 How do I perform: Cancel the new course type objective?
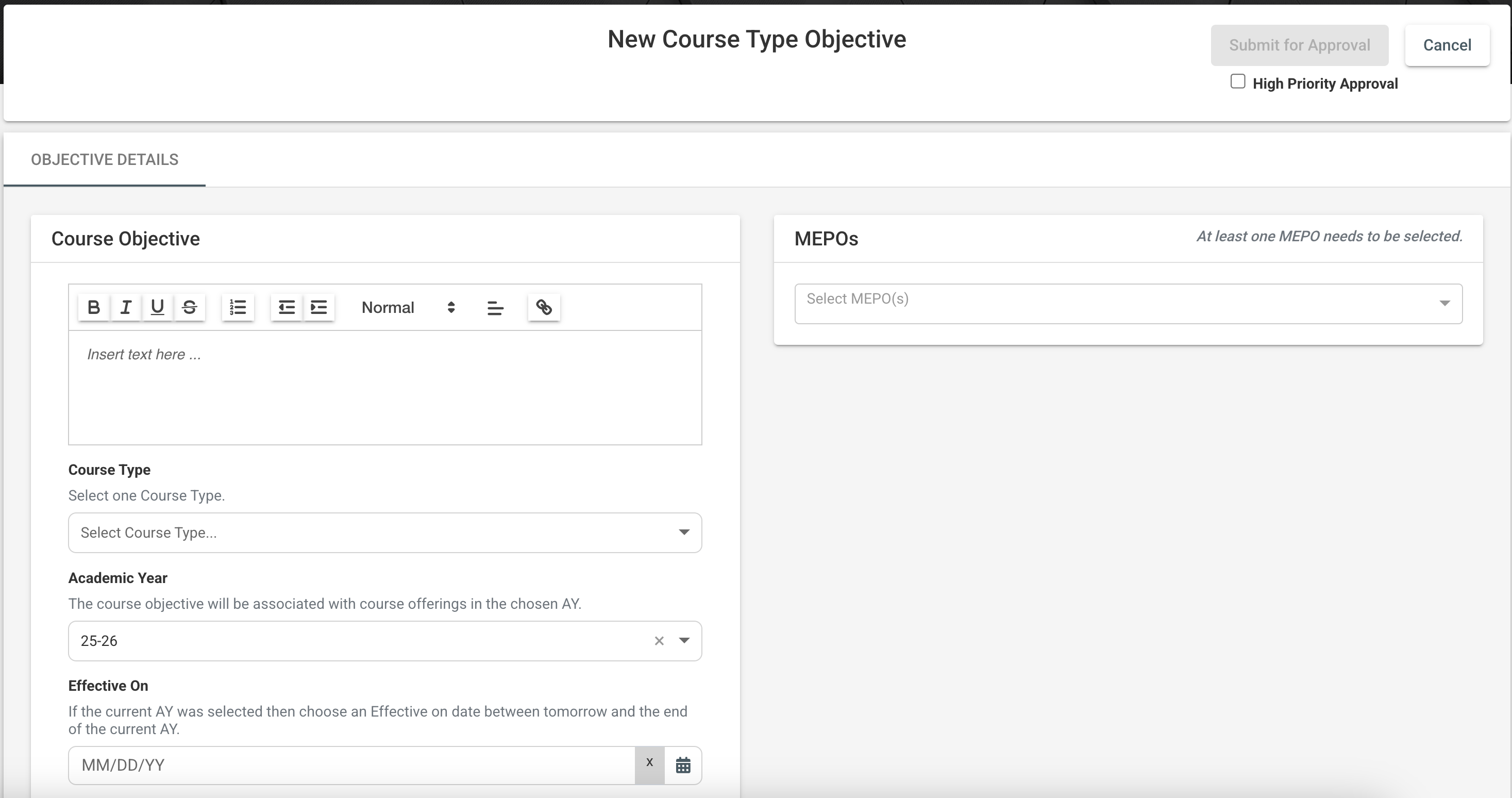1447,45
